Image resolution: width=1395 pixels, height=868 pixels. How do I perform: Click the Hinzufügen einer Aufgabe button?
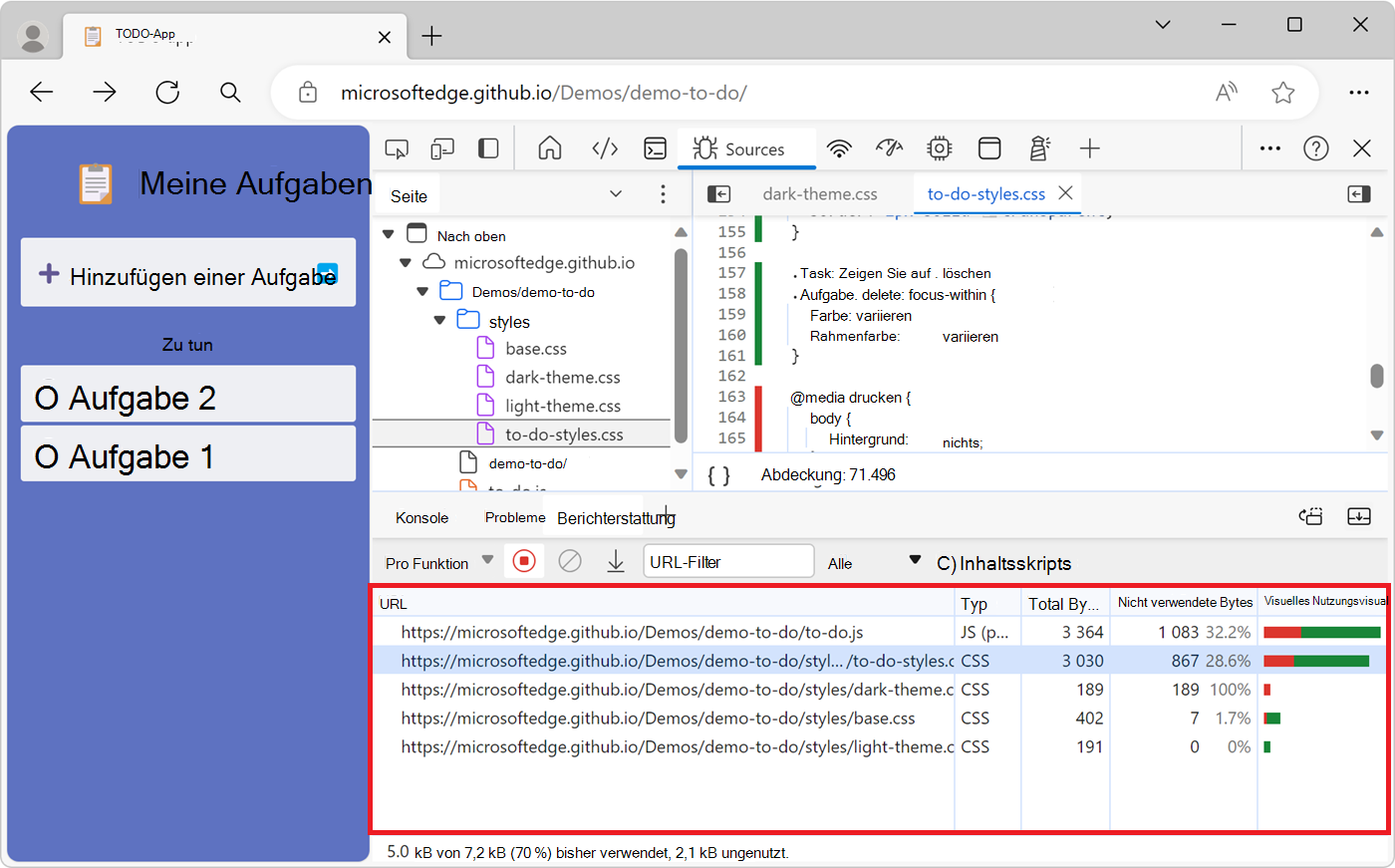click(x=187, y=272)
